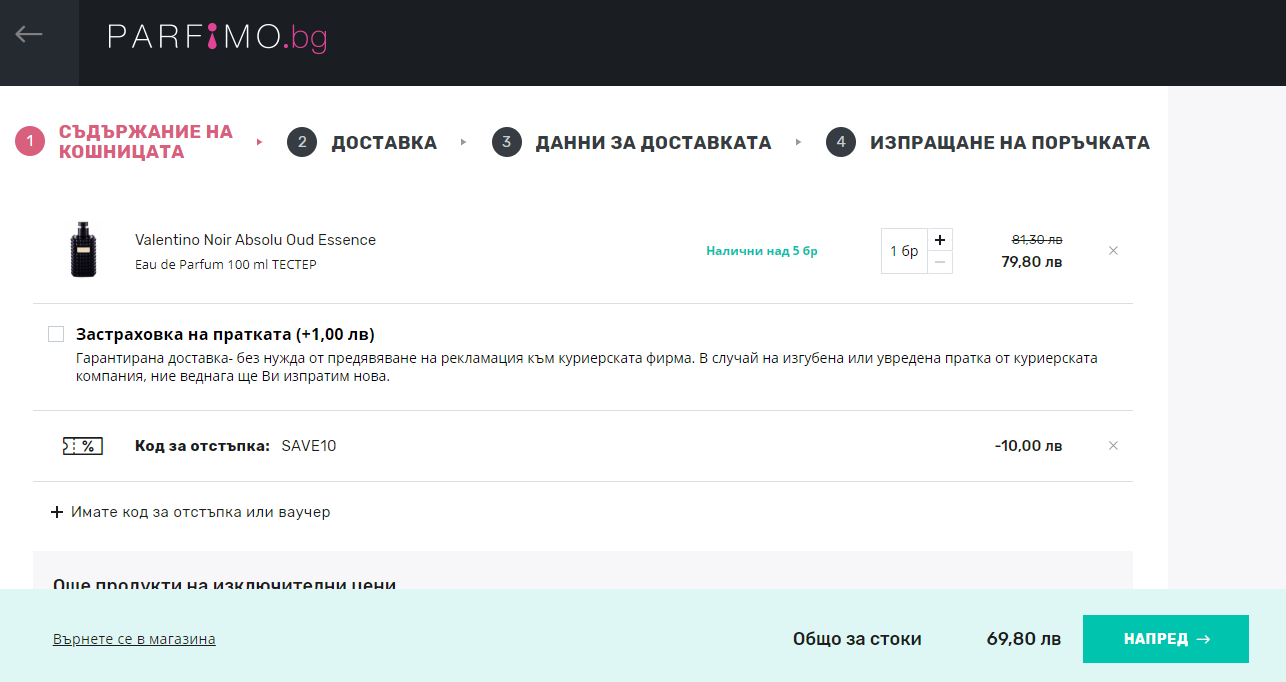The width and height of the screenshot is (1286, 682).
Task: Open Valentino Noir Absolu Oud Essence product link
Action: point(255,240)
